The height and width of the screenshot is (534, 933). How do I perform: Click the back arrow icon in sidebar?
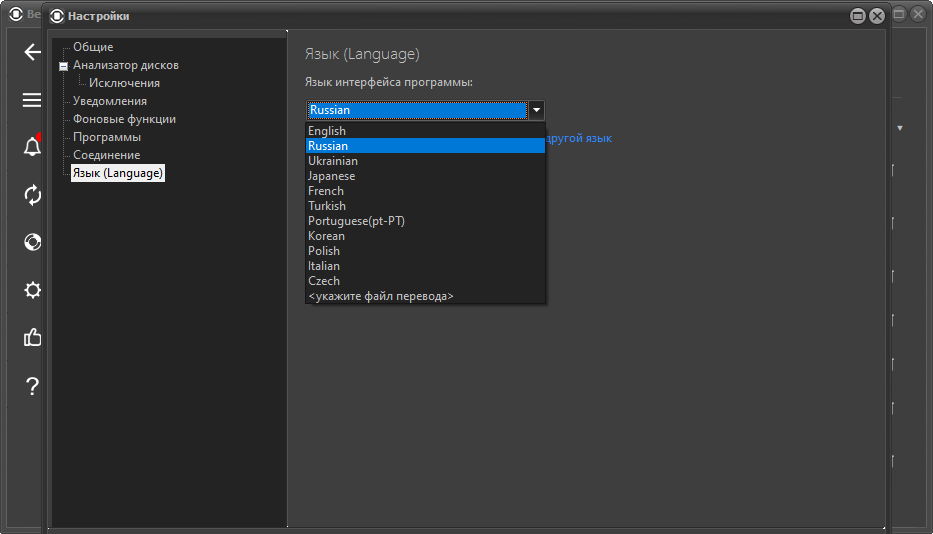coord(32,52)
